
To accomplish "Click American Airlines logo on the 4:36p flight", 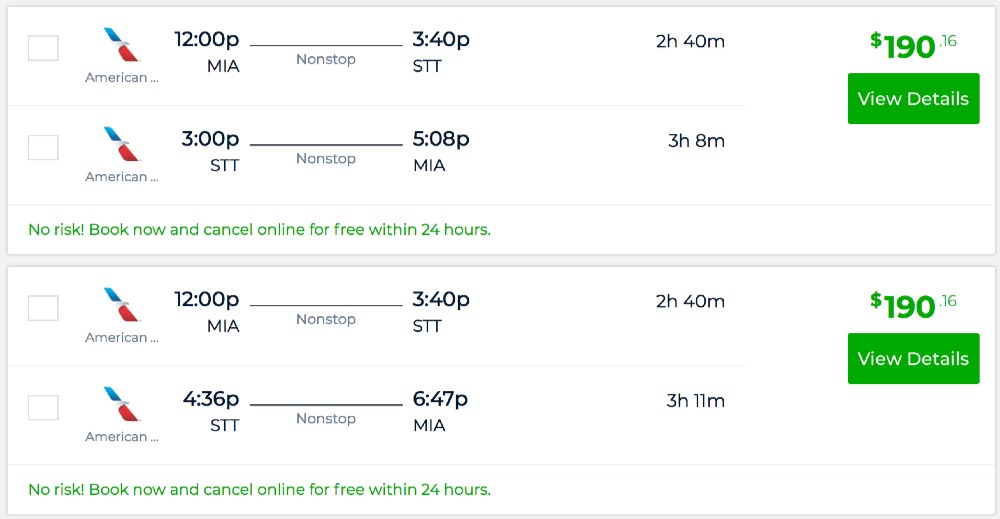I will 122,404.
